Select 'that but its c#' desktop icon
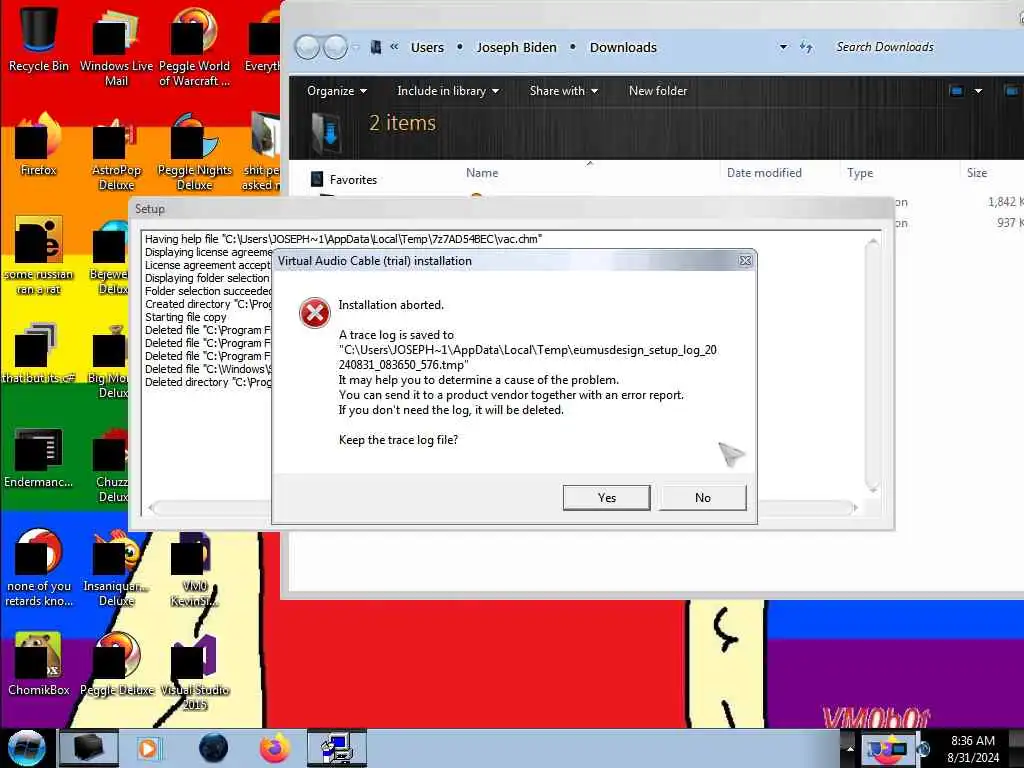This screenshot has width=1024, height=768. [38, 353]
